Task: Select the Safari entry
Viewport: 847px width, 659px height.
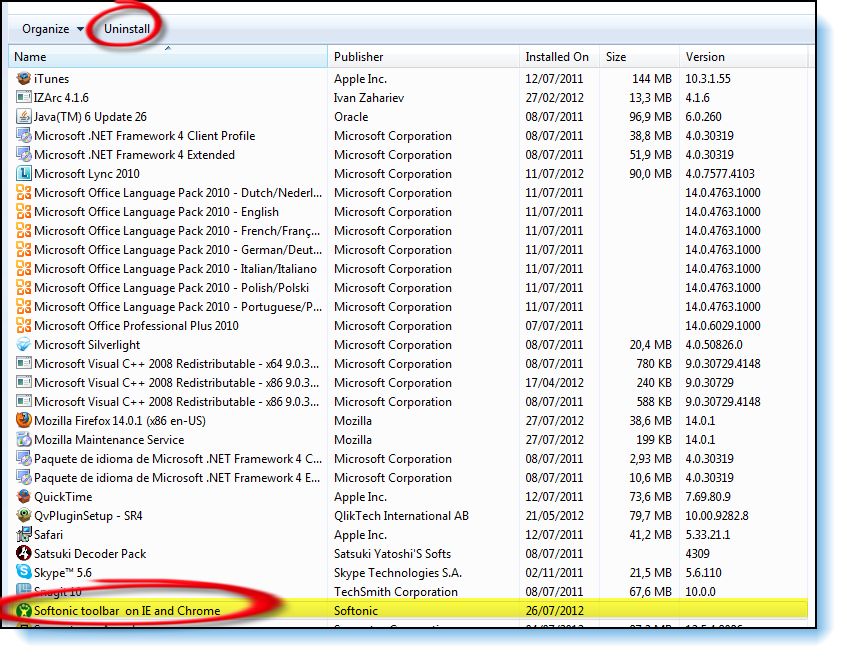Action: (x=48, y=535)
